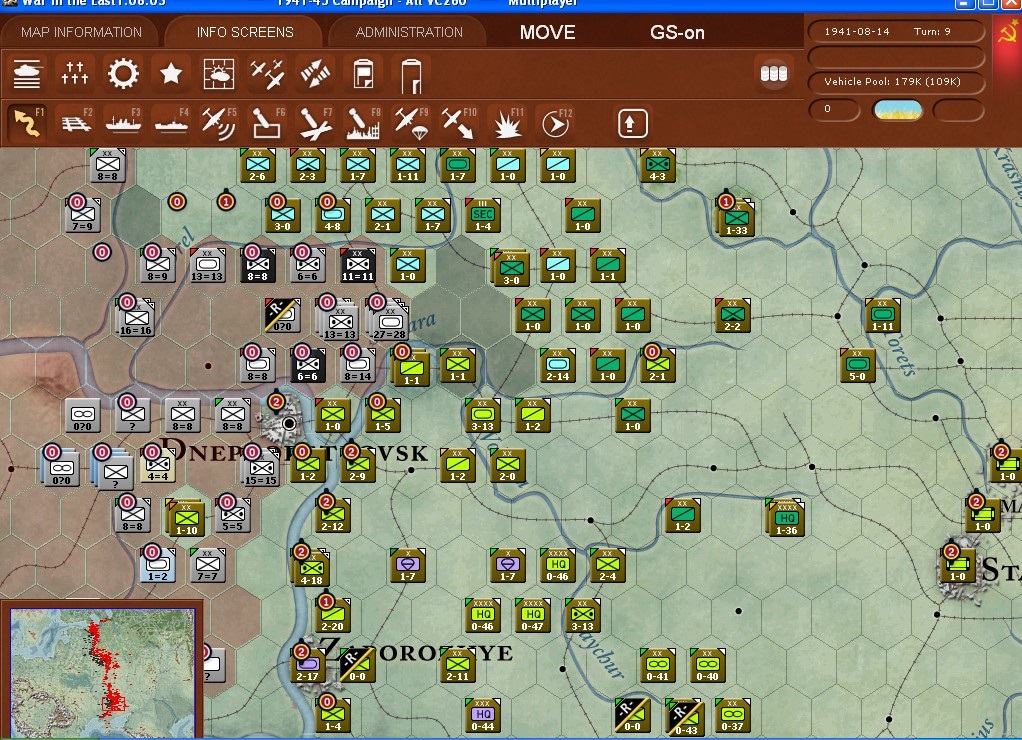This screenshot has width=1022, height=740.
Task: Select the 4-8 Soviet armored unit
Action: click(332, 215)
